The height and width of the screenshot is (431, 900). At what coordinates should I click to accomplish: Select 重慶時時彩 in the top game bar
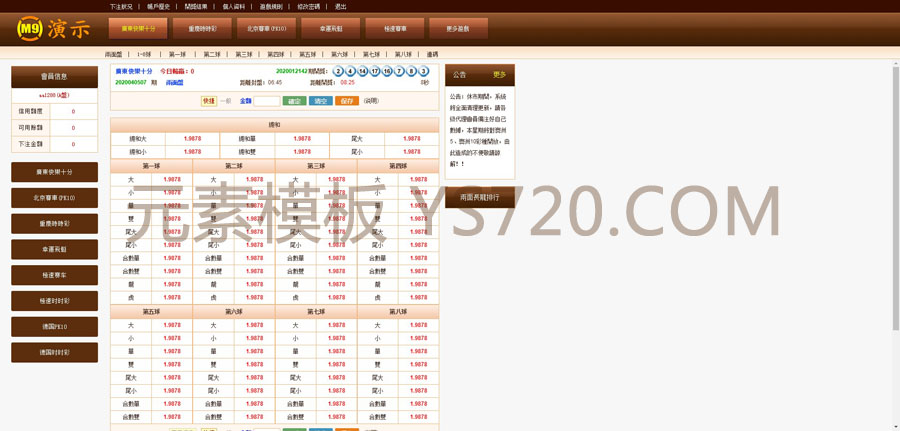[x=202, y=28]
